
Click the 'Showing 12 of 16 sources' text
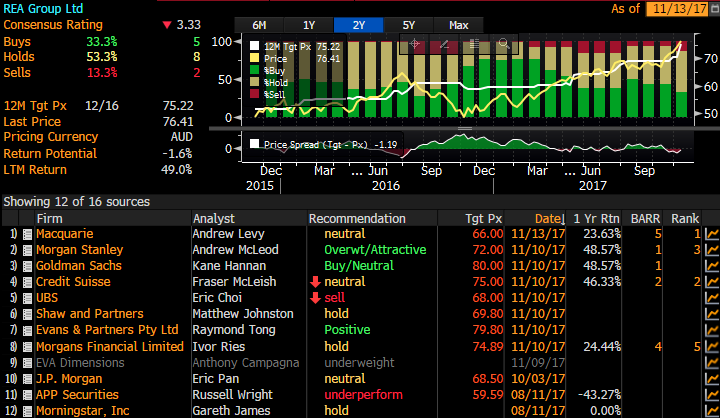click(77, 202)
